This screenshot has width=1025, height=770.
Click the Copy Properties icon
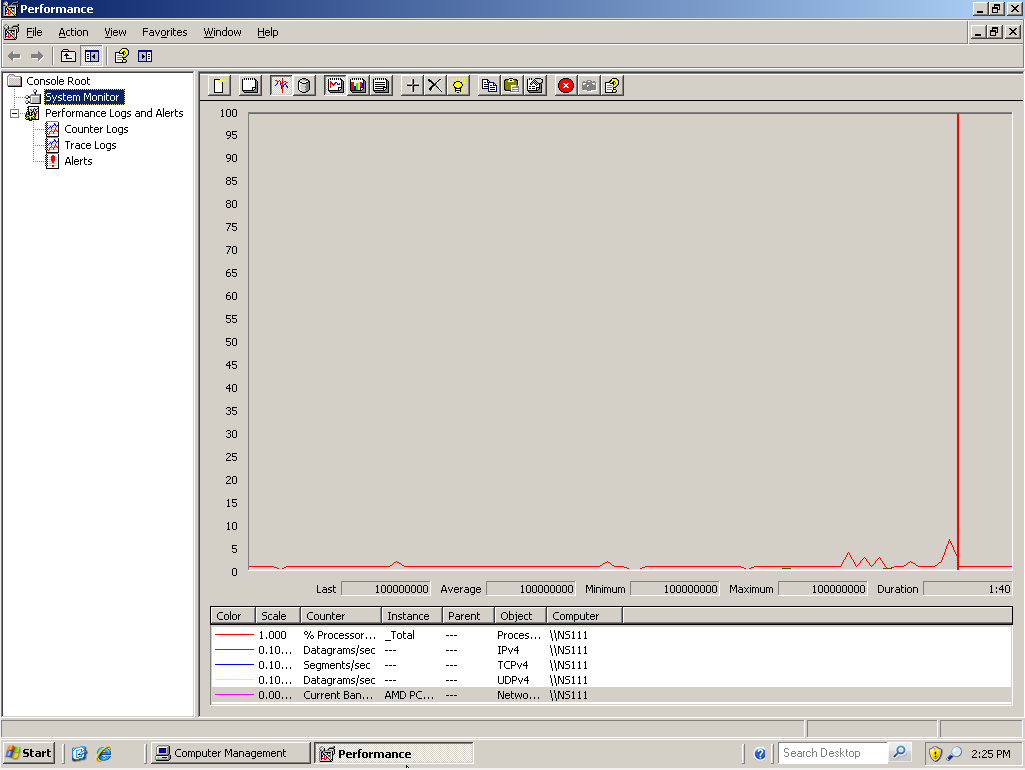click(x=489, y=86)
